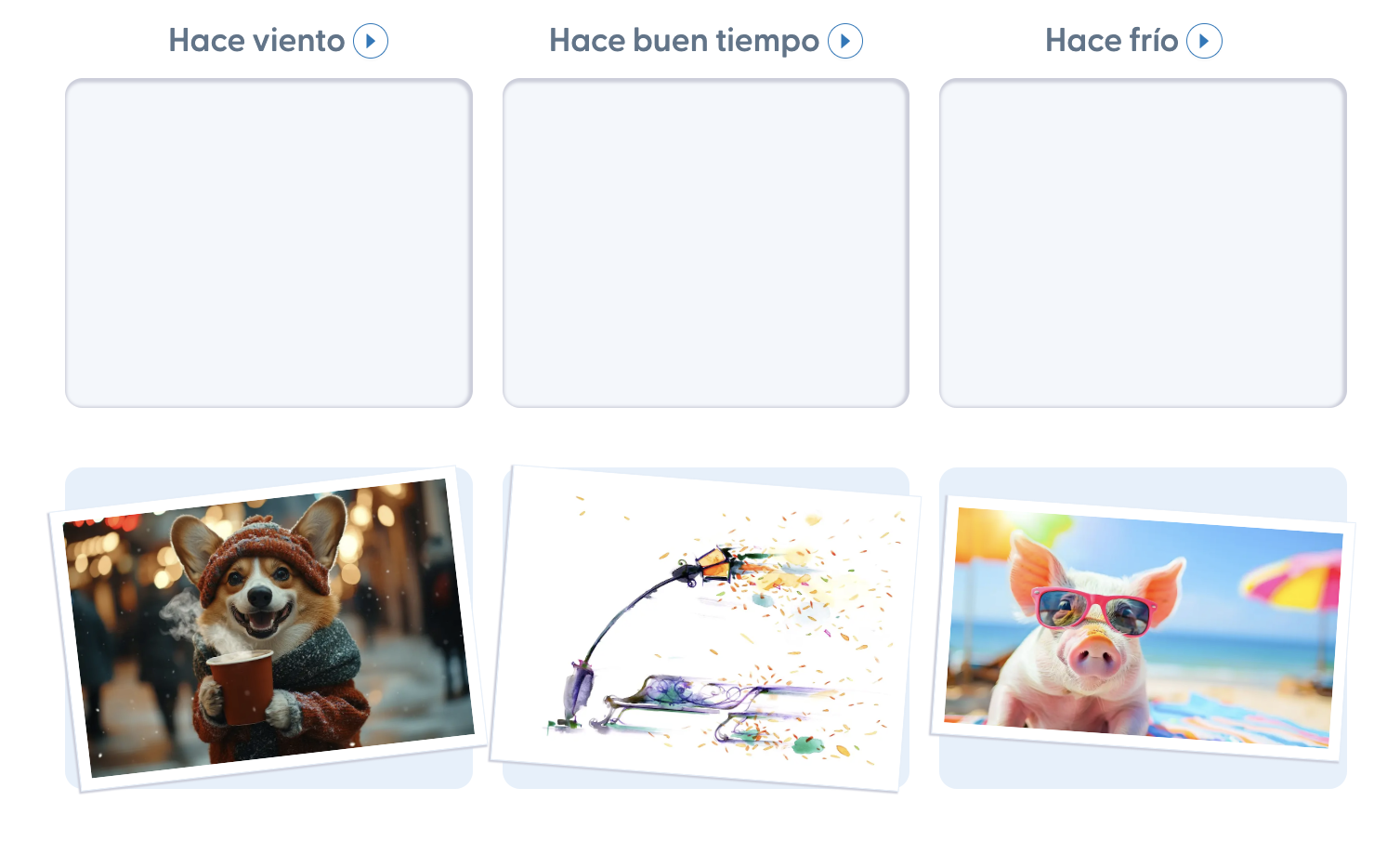Click the pig's pink sunglasses
This screenshot has height=841, width=1400.
pyautogui.click(x=1094, y=611)
